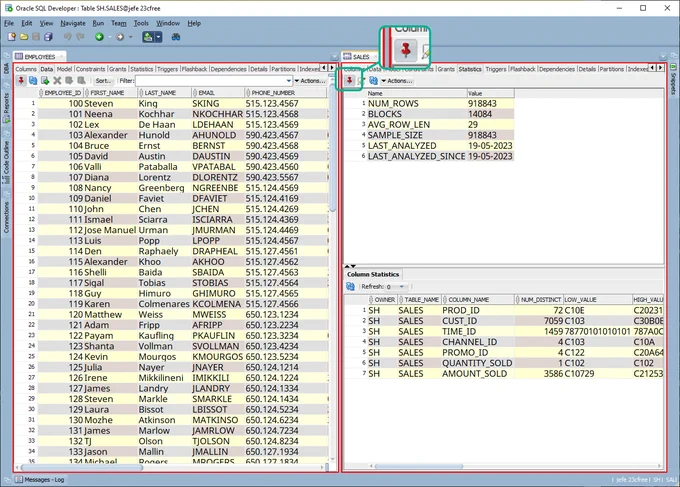Click the Refresh icon in EMPLOYEES data toolbar

click(x=33, y=81)
